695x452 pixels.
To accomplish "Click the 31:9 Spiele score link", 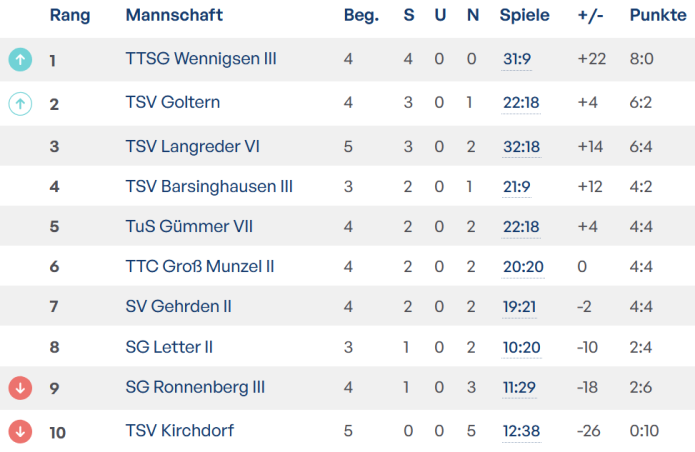I will coord(517,60).
